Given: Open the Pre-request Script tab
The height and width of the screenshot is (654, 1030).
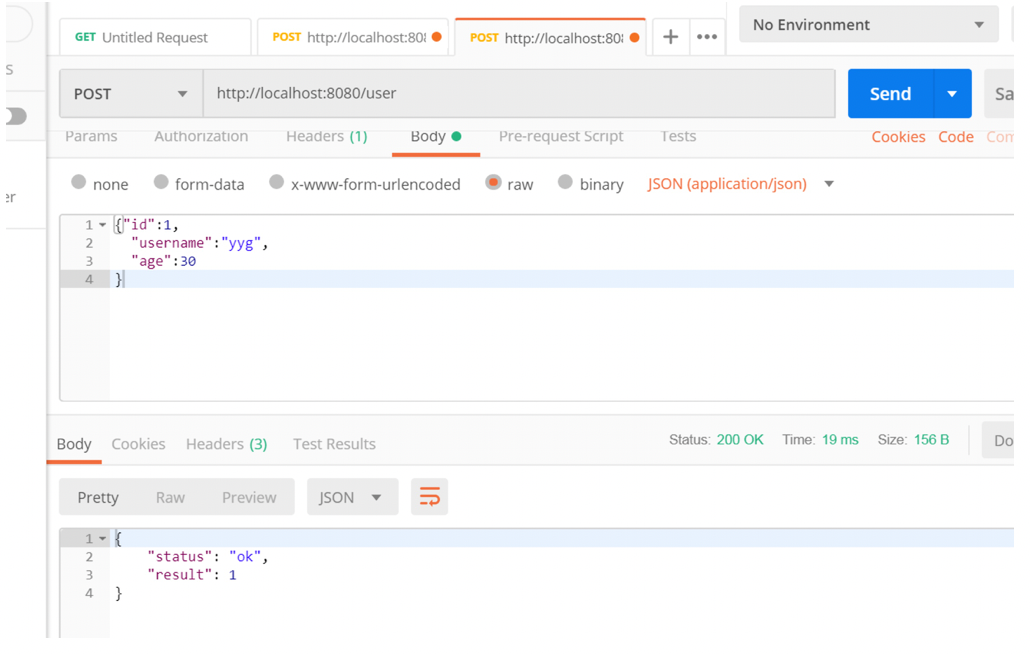Looking at the screenshot, I should (x=561, y=137).
